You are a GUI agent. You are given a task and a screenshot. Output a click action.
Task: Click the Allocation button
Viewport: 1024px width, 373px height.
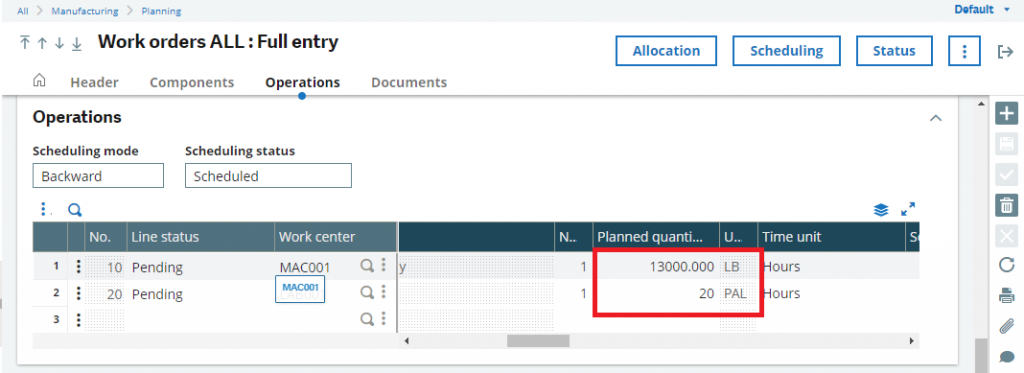coord(666,51)
